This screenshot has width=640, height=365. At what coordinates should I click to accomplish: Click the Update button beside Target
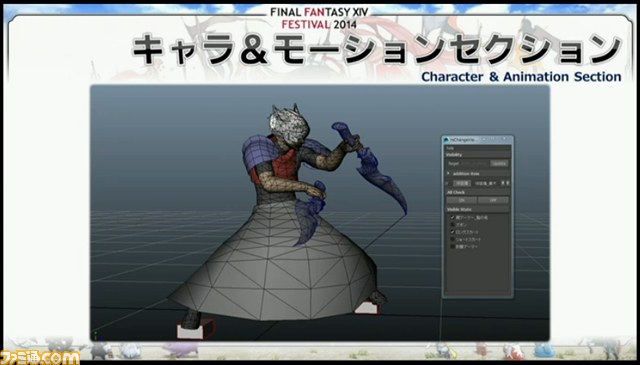[x=499, y=163]
